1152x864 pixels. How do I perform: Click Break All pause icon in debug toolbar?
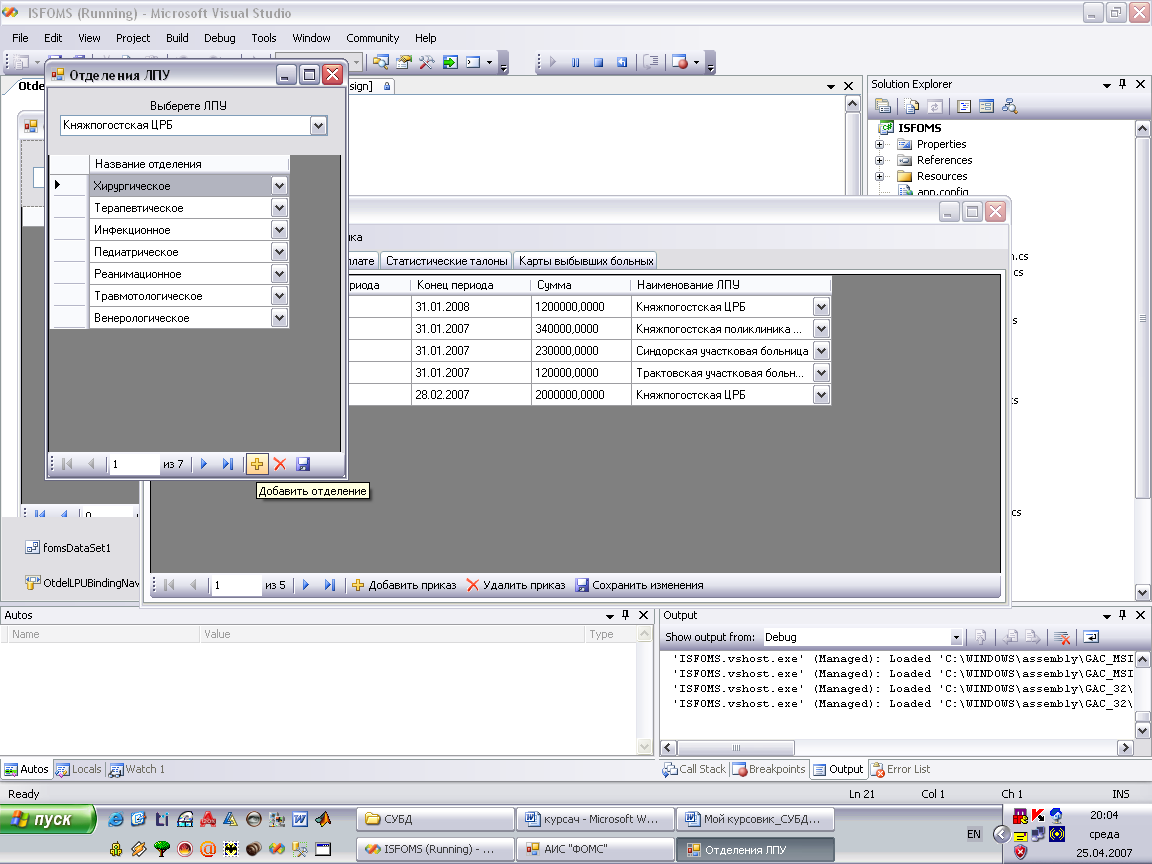coord(575,62)
